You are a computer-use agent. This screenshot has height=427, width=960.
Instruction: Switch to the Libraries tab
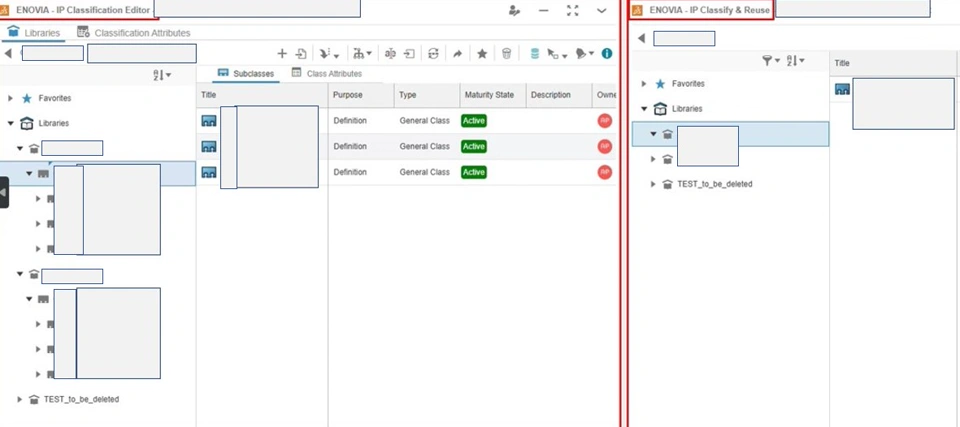click(x=34, y=32)
